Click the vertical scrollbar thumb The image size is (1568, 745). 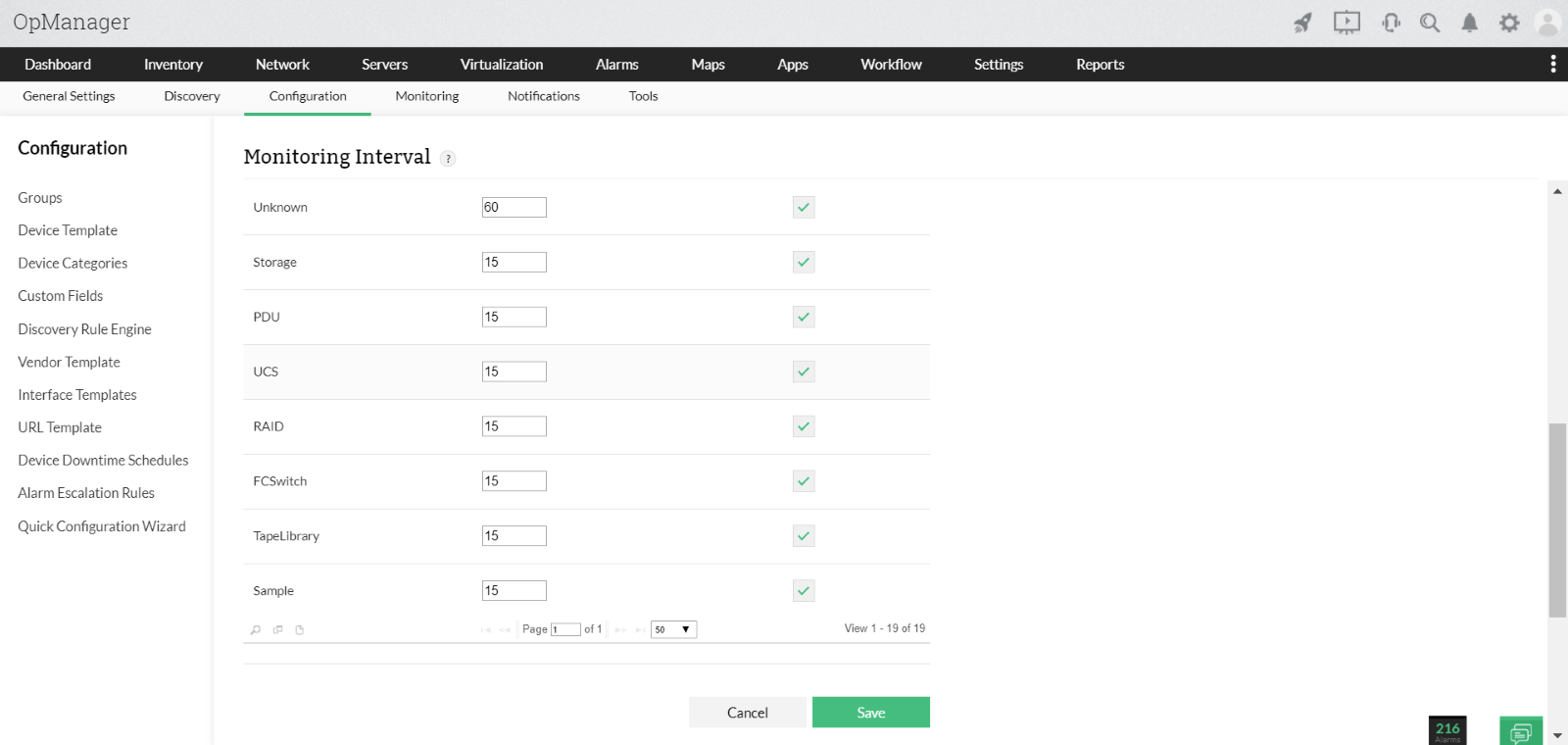click(x=1557, y=521)
